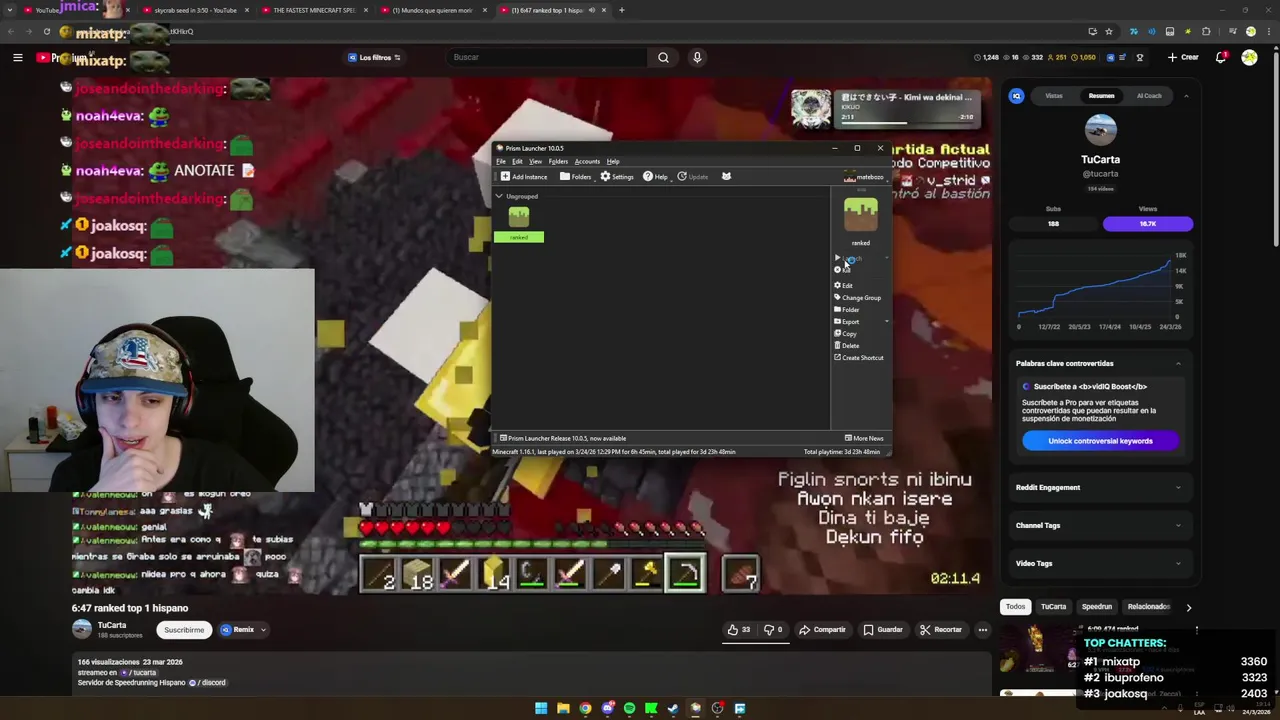This screenshot has width=1280, height=720.
Task: Click the vidIQ logo in the side panel
Action: click(x=1016, y=96)
